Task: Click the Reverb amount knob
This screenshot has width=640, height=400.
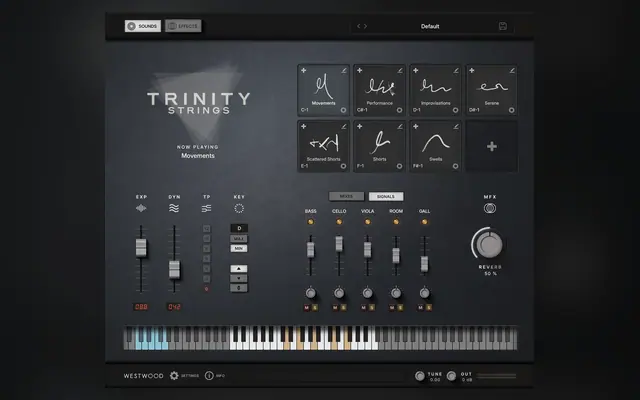Action: click(490, 244)
